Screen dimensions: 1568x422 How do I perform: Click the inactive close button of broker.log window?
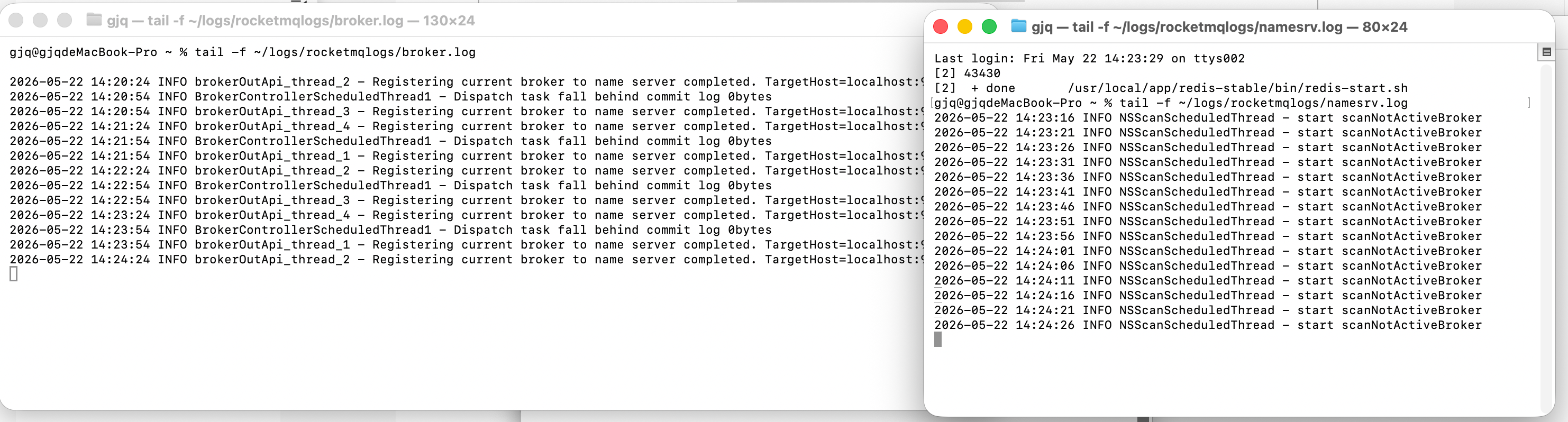16,21
